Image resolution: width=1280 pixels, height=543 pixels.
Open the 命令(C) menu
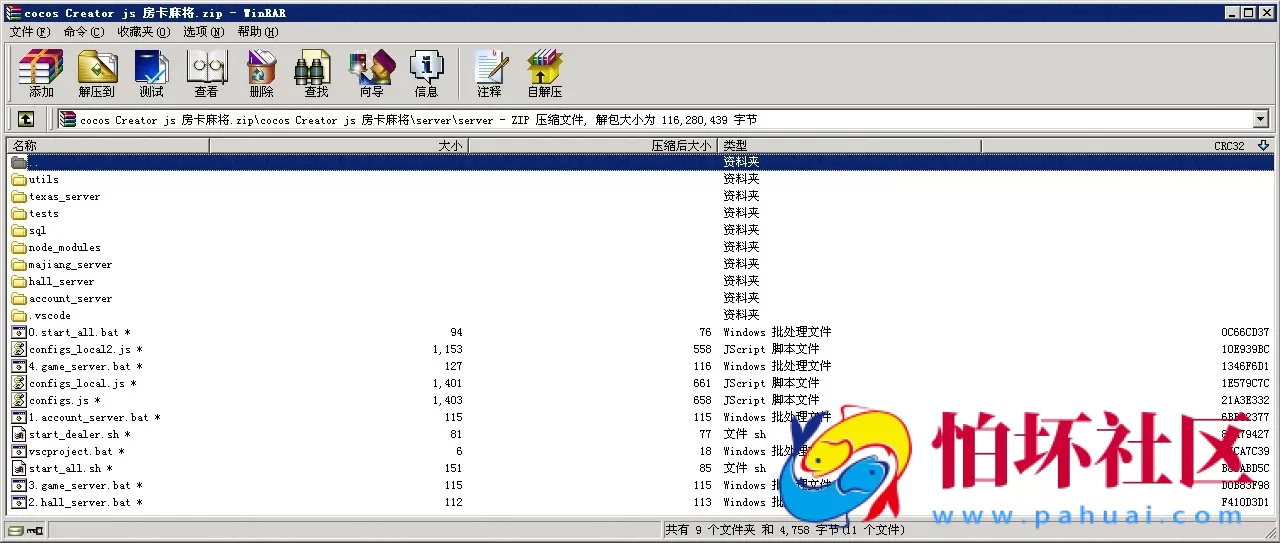(83, 32)
